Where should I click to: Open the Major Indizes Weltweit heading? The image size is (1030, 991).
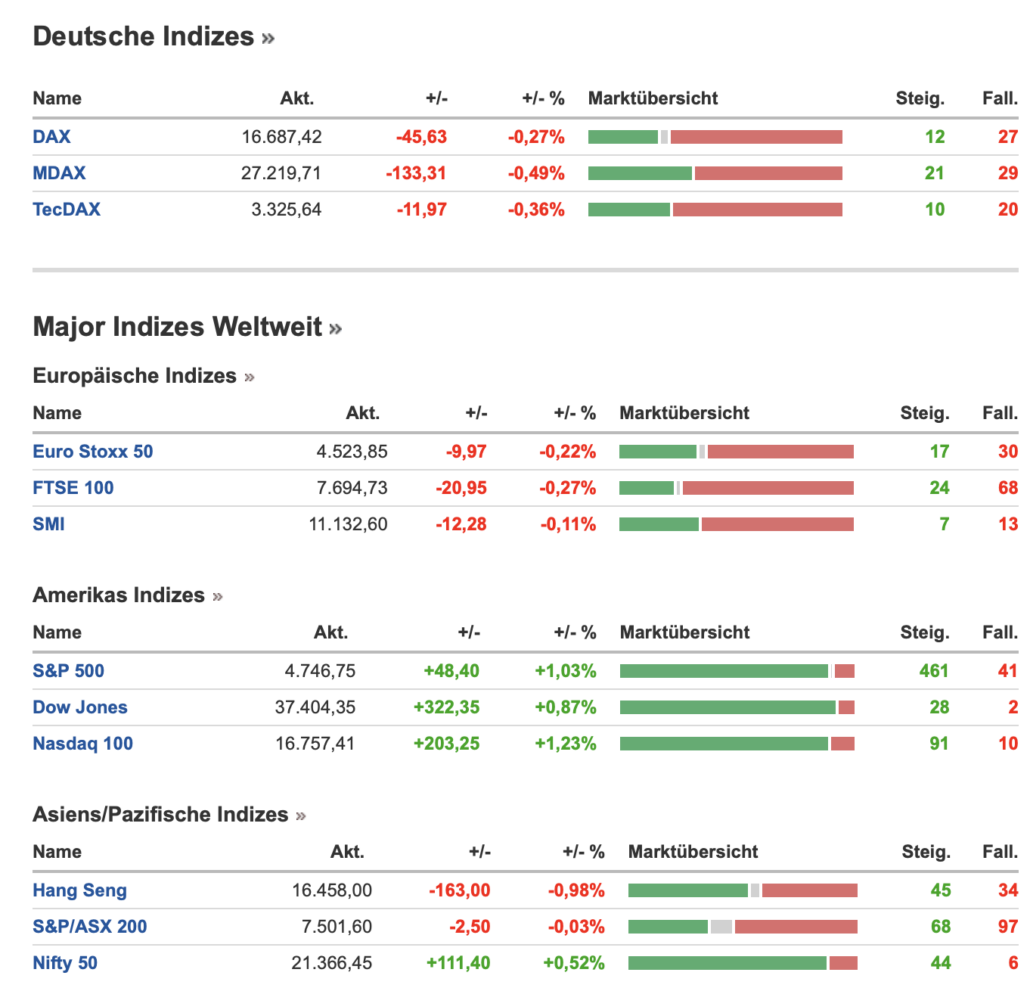tap(187, 327)
